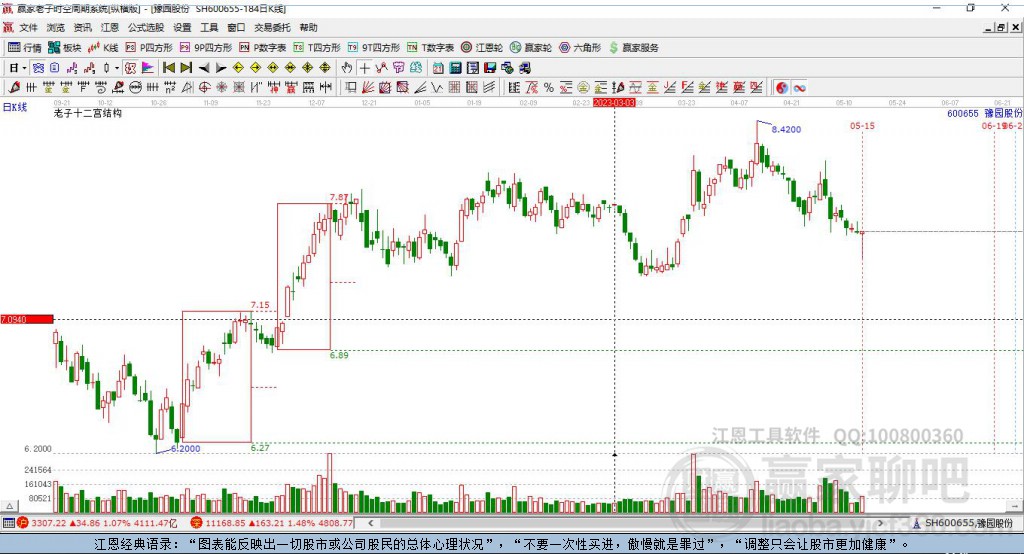Toggle the 权 adjust-price button

131,68
